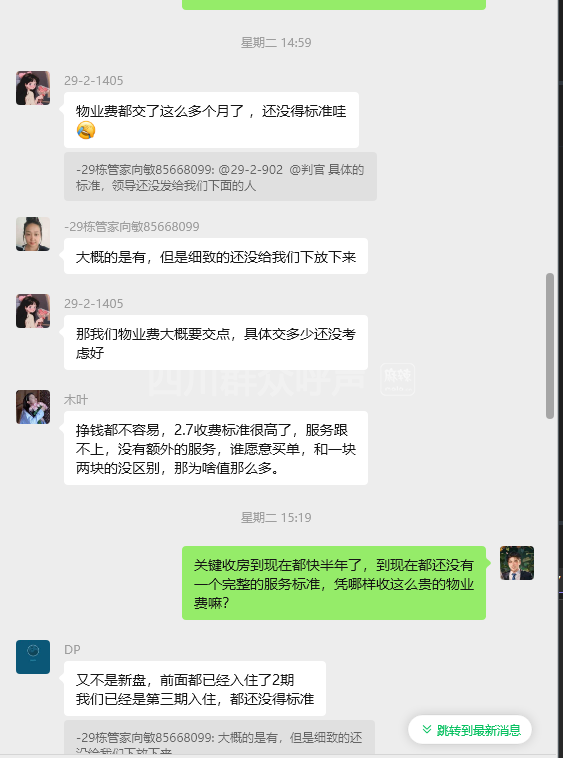The height and width of the screenshot is (758, 563).
Task: Click the DP user's blue avatar
Action: [33, 657]
